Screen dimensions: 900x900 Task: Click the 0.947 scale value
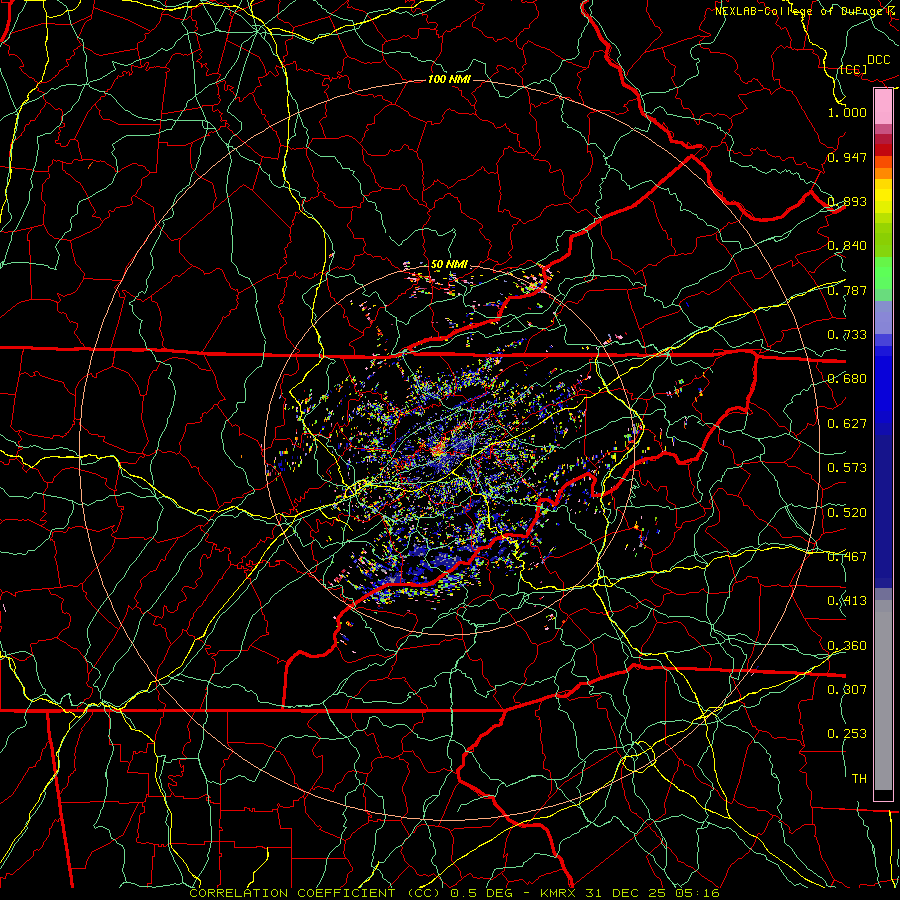tap(847, 157)
